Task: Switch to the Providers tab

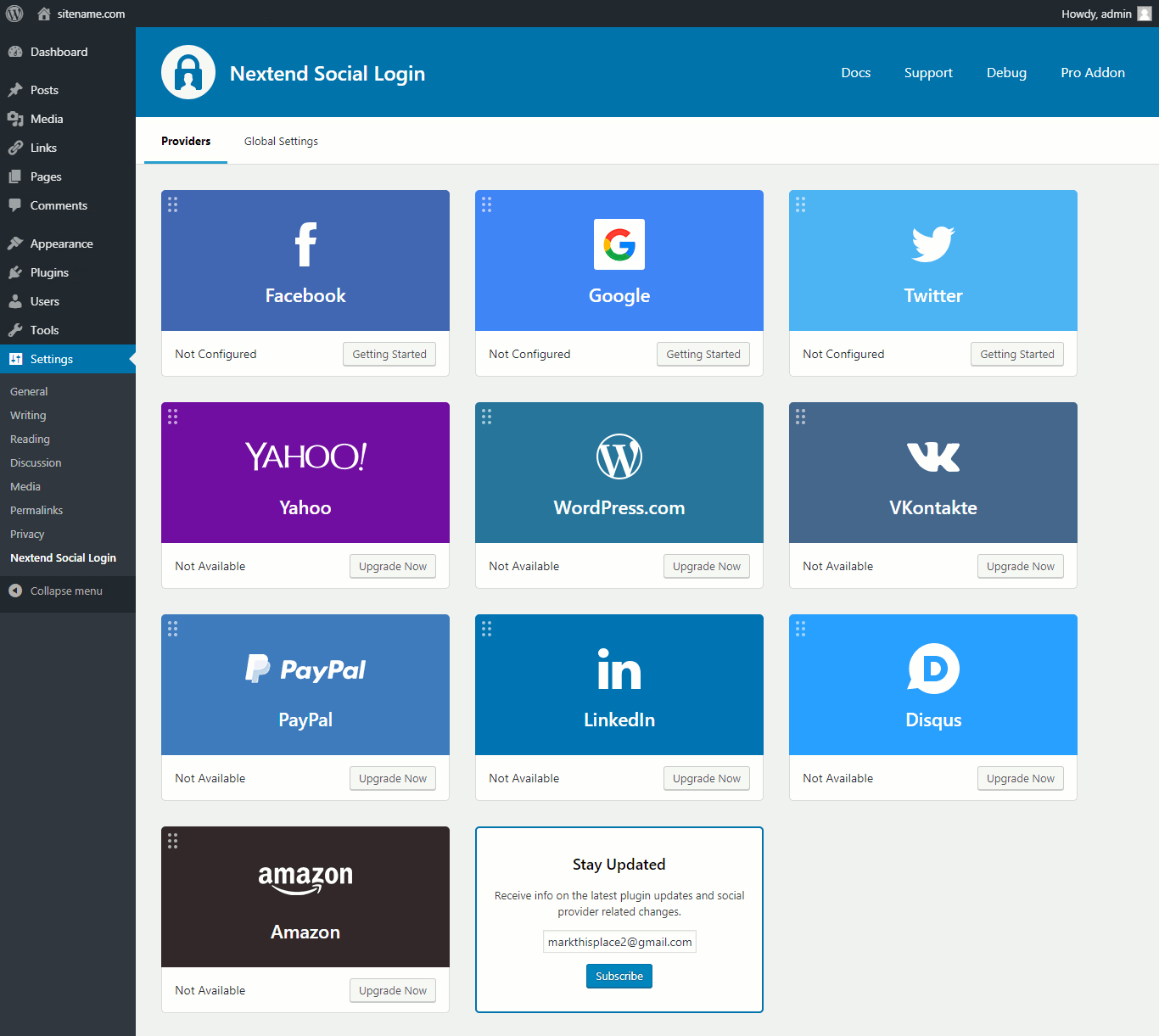Action: [x=186, y=141]
